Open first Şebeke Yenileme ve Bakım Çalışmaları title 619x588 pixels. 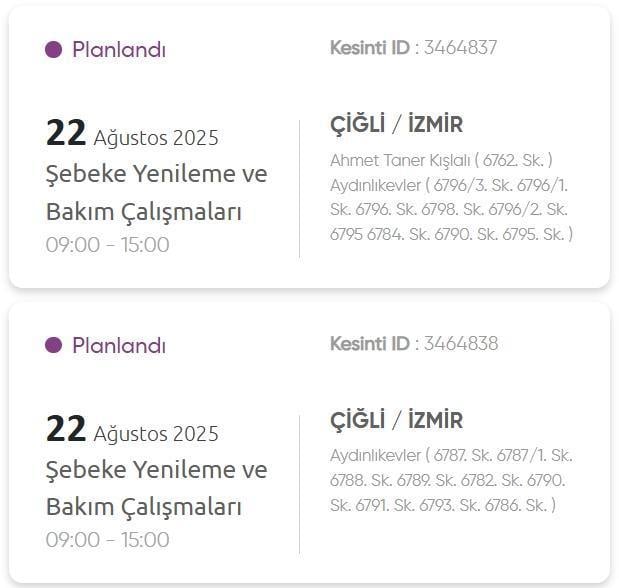click(x=156, y=193)
